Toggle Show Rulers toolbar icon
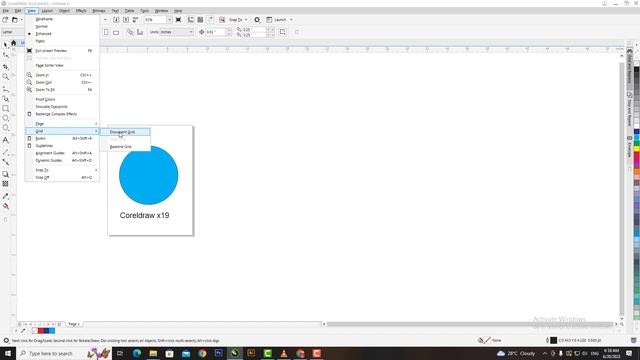The width and height of the screenshot is (640, 360). click(191, 20)
